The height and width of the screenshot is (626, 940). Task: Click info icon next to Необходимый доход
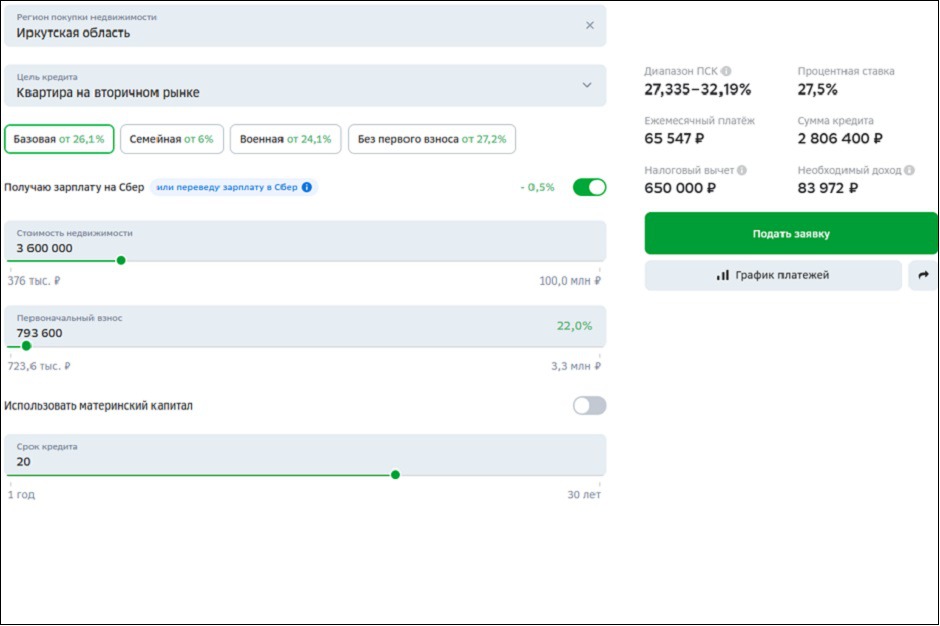909,171
